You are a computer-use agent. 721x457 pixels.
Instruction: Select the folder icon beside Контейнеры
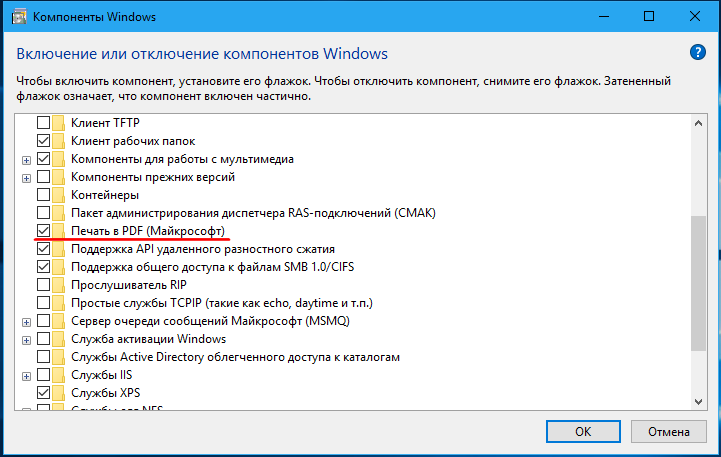click(58, 195)
